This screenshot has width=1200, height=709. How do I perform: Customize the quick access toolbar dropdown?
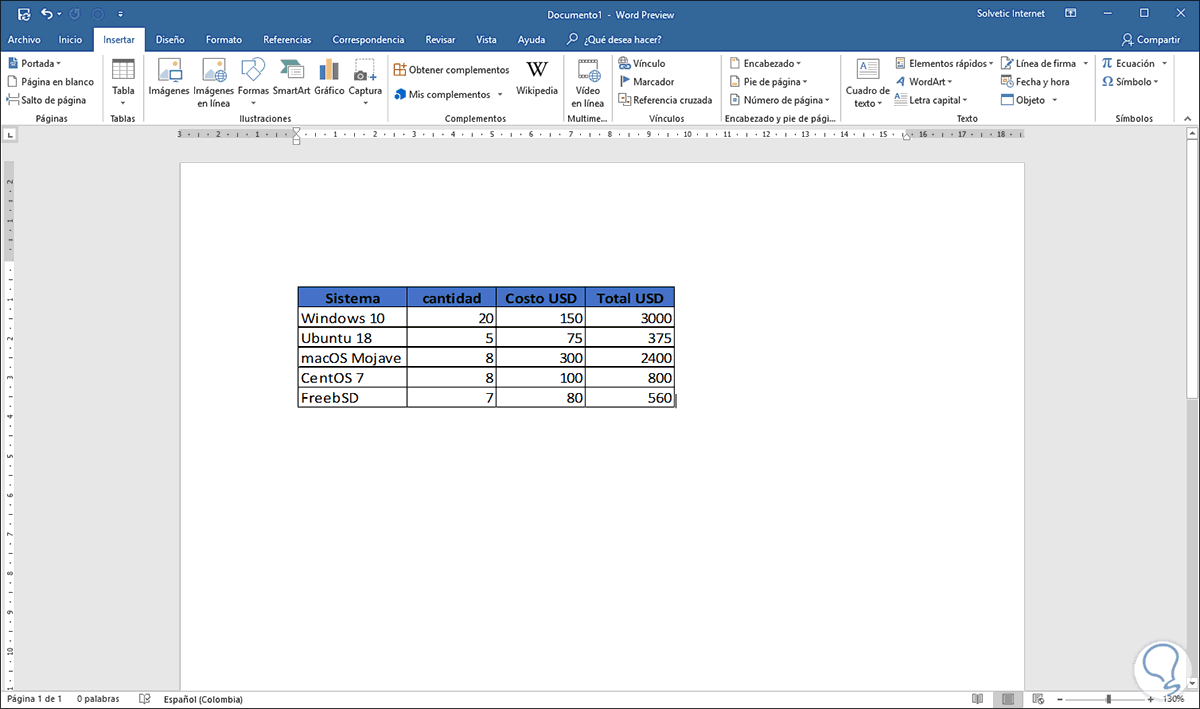pyautogui.click(x=121, y=15)
